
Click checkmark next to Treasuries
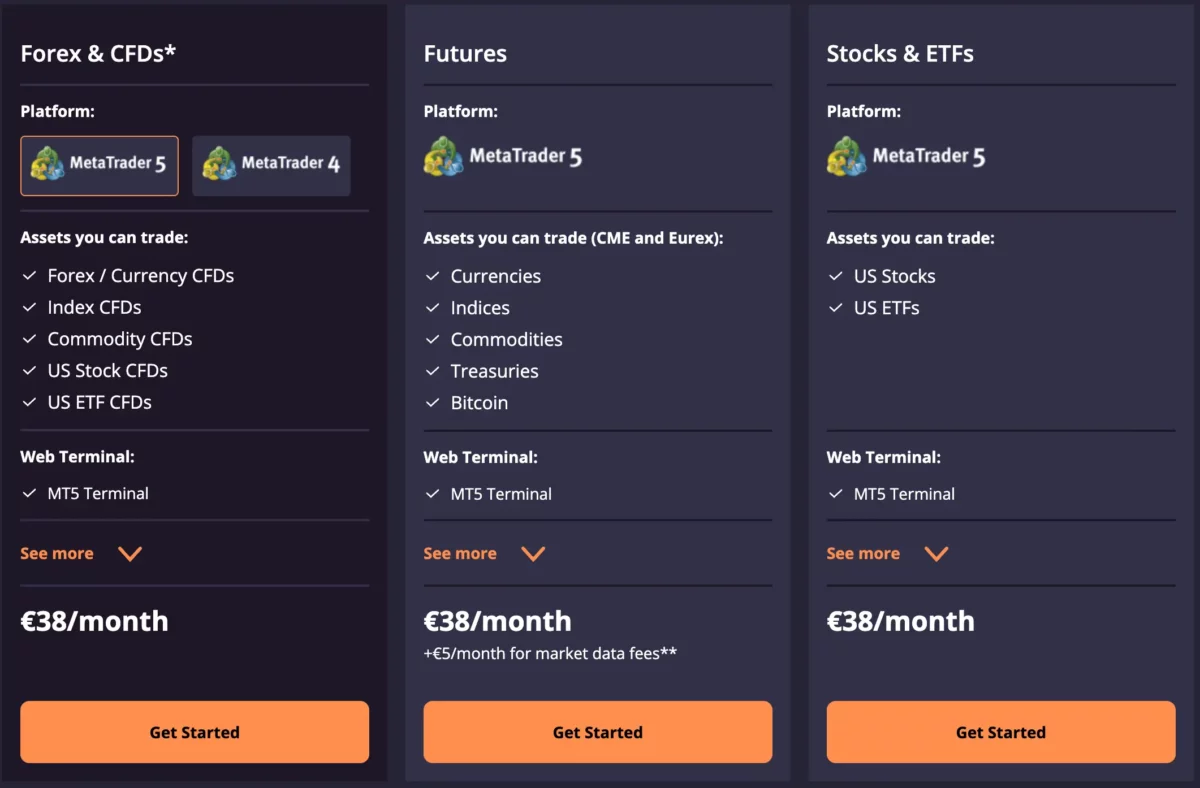[x=432, y=371]
